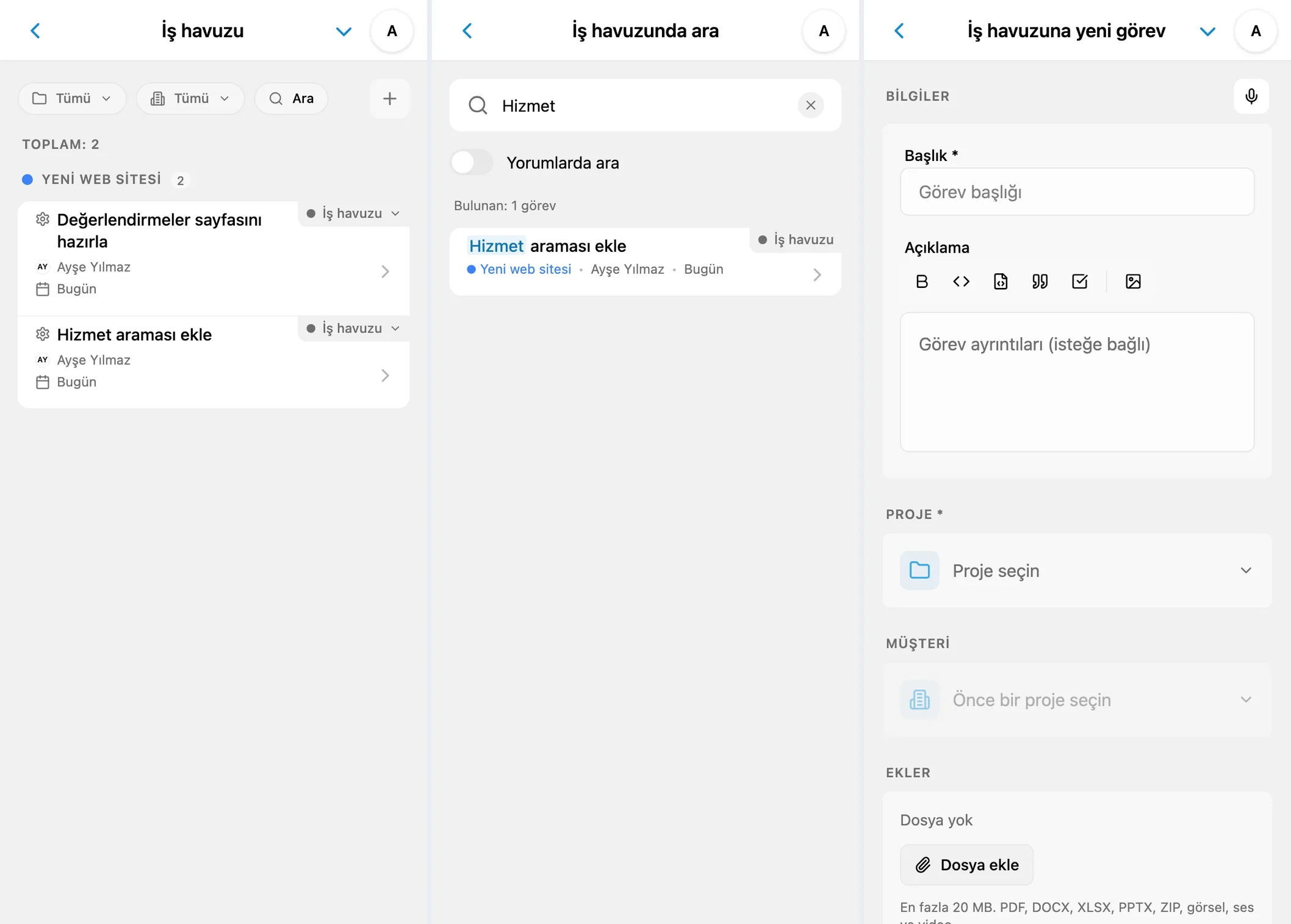Go back from the İş havuzuna yeni görev screen
Viewport: 1291px width, 924px height.
pyautogui.click(x=899, y=30)
